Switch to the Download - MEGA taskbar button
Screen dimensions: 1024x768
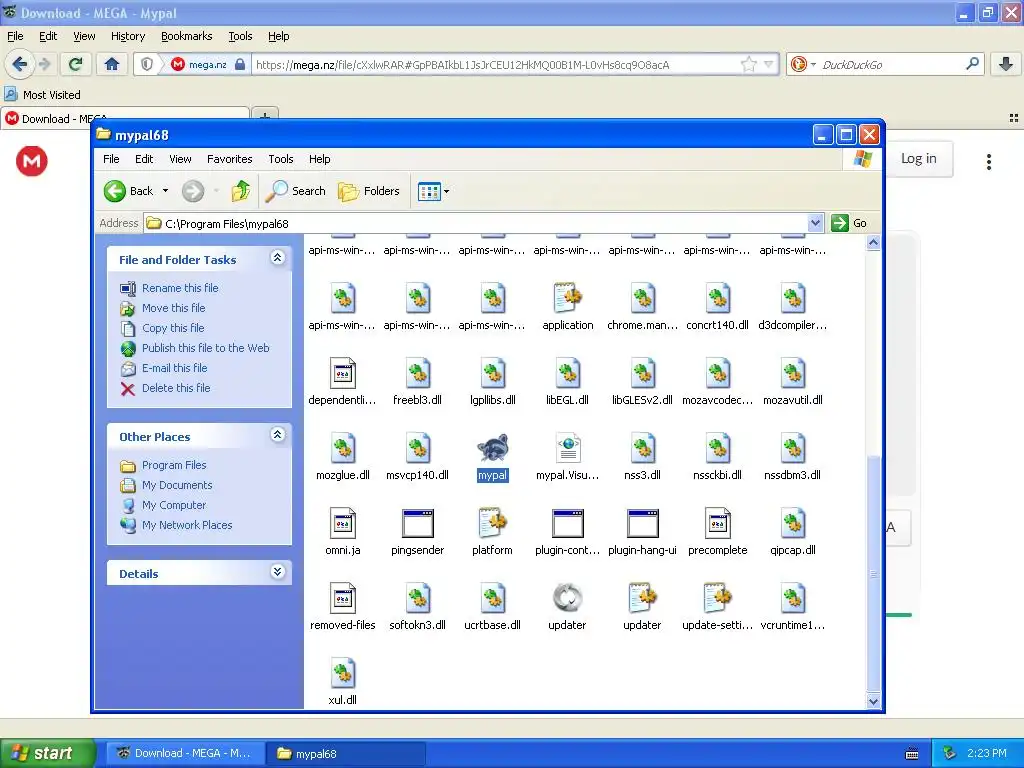click(185, 753)
